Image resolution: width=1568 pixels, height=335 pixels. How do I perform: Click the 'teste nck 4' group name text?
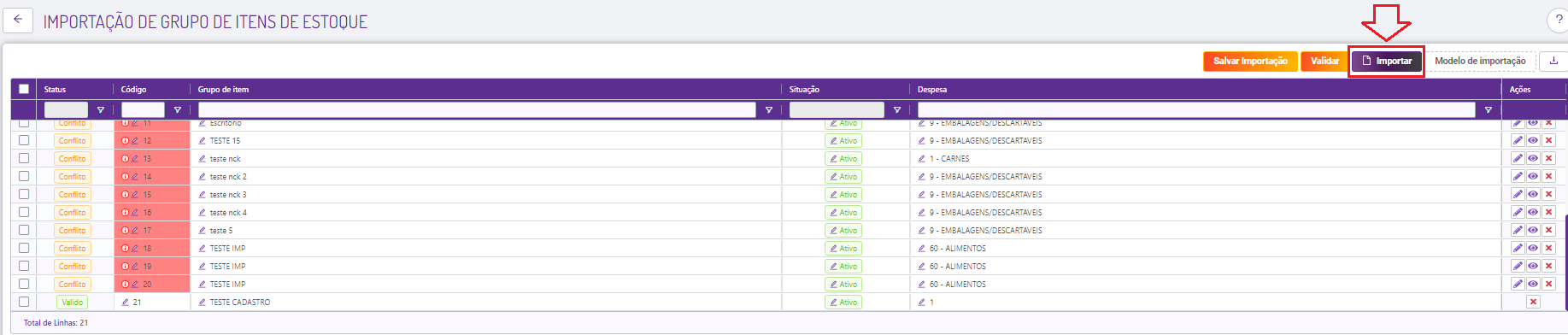point(228,213)
